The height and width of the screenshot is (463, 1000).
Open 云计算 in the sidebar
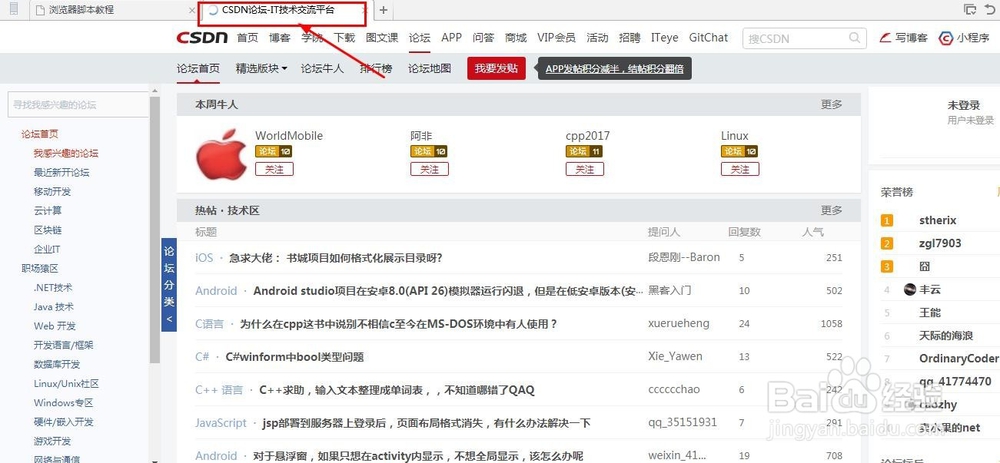(x=48, y=210)
